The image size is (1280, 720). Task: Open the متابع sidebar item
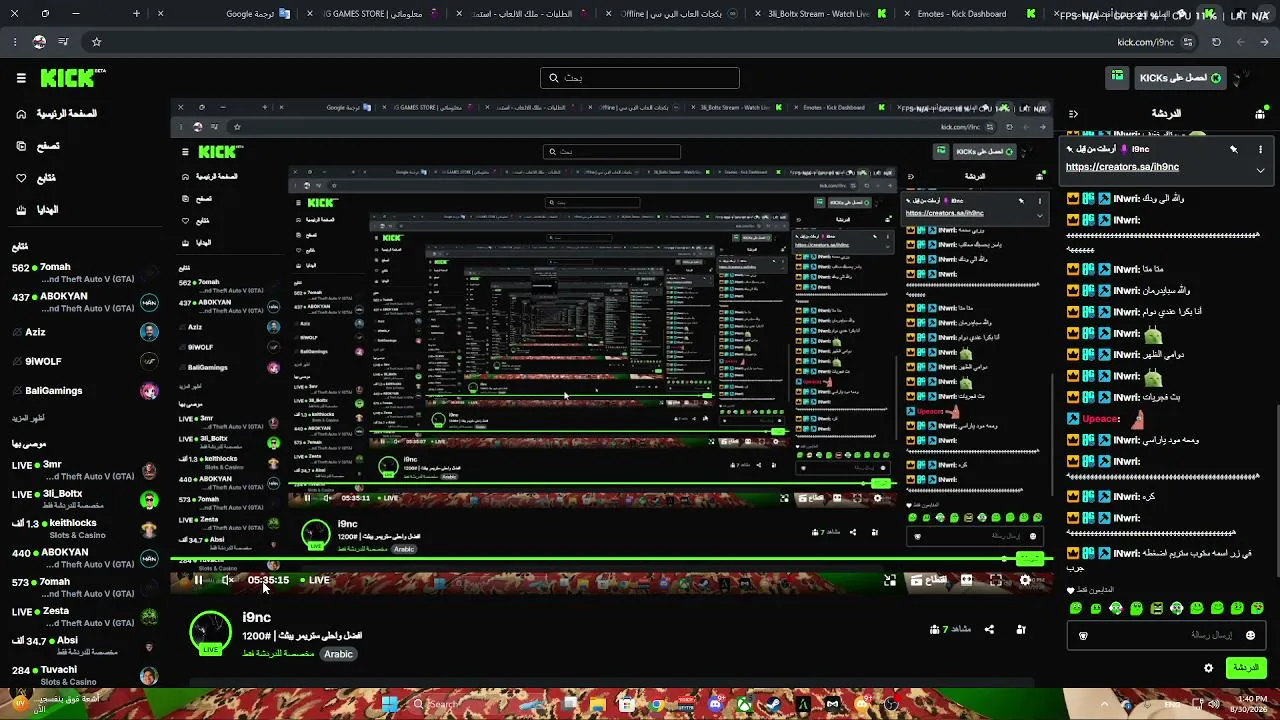point(37,178)
